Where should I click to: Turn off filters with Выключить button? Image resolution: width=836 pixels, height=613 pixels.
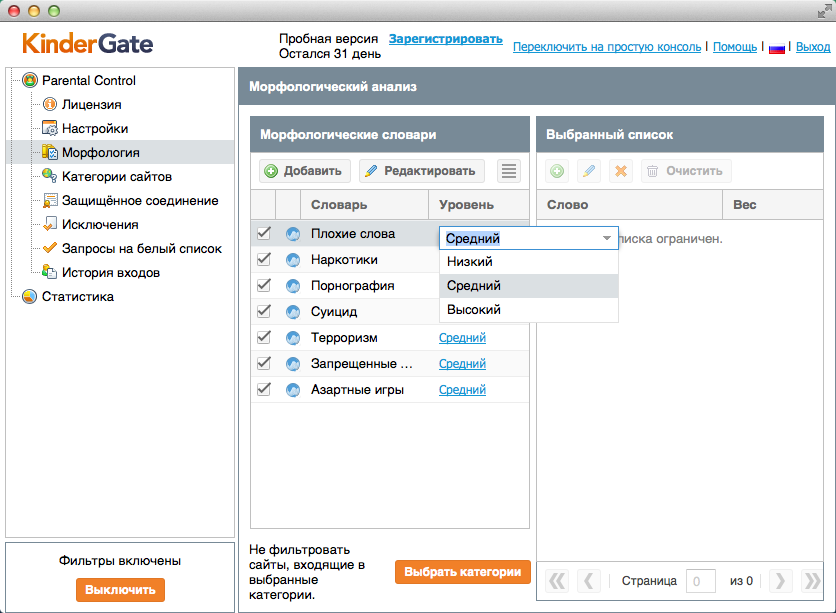(x=120, y=590)
